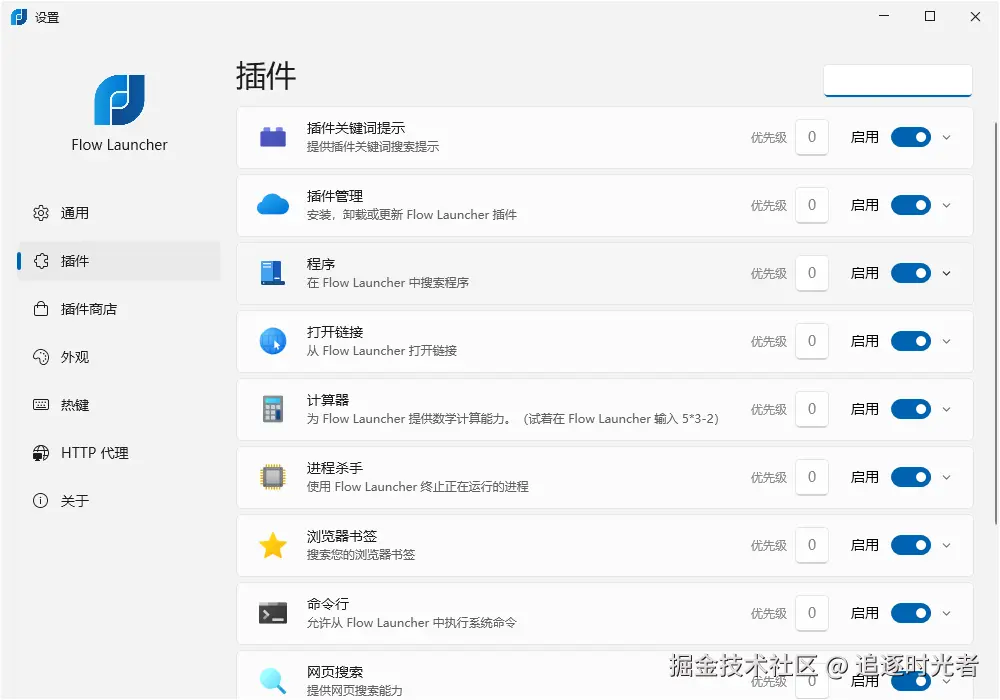Image resolution: width=1000 pixels, height=700 pixels.
Task: Click the globe icon beside HTTP 代理
Action: click(41, 453)
